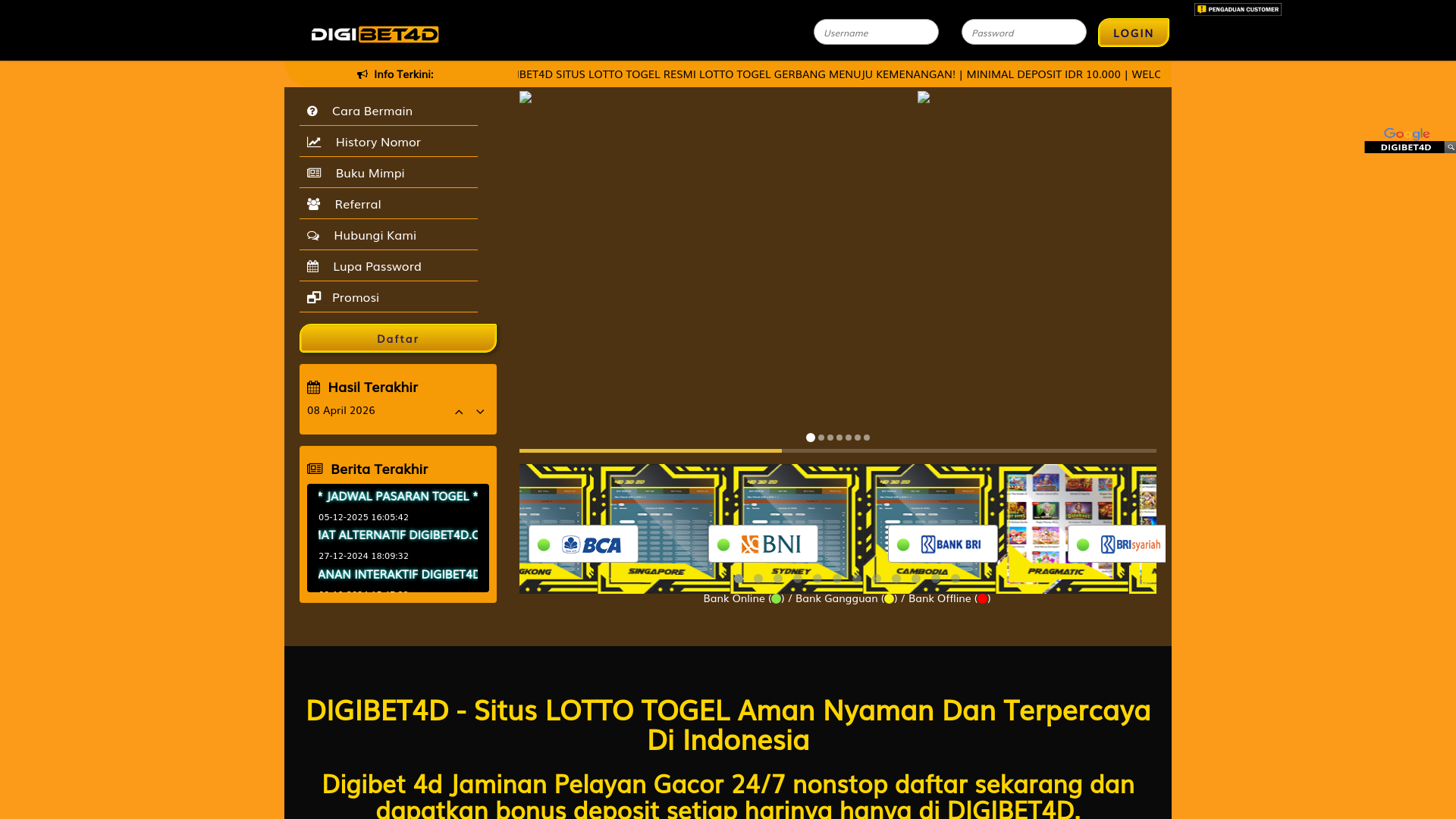Open Promosi menu item
This screenshot has width=1456, height=819.
[388, 297]
